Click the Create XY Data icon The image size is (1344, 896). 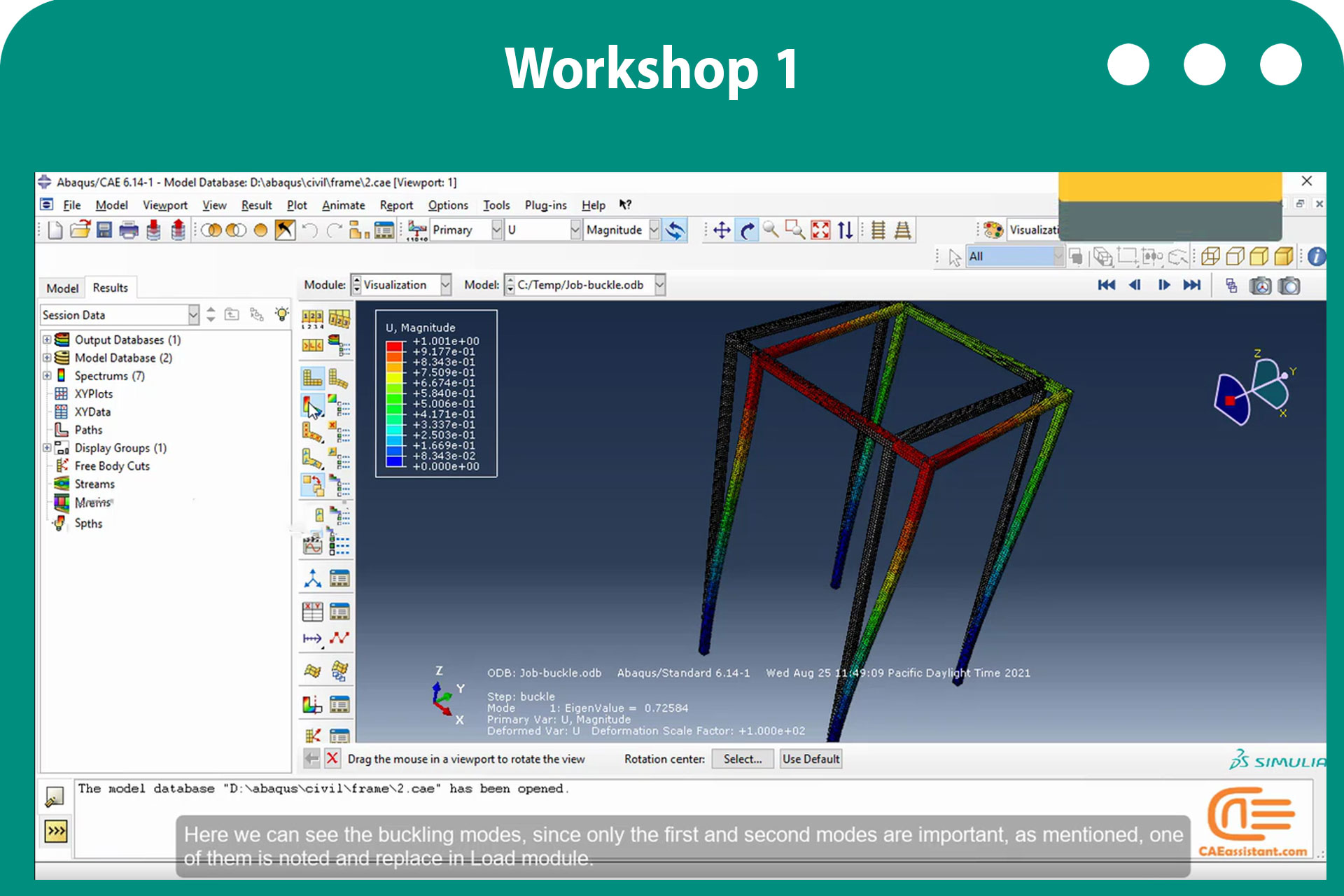(312, 611)
